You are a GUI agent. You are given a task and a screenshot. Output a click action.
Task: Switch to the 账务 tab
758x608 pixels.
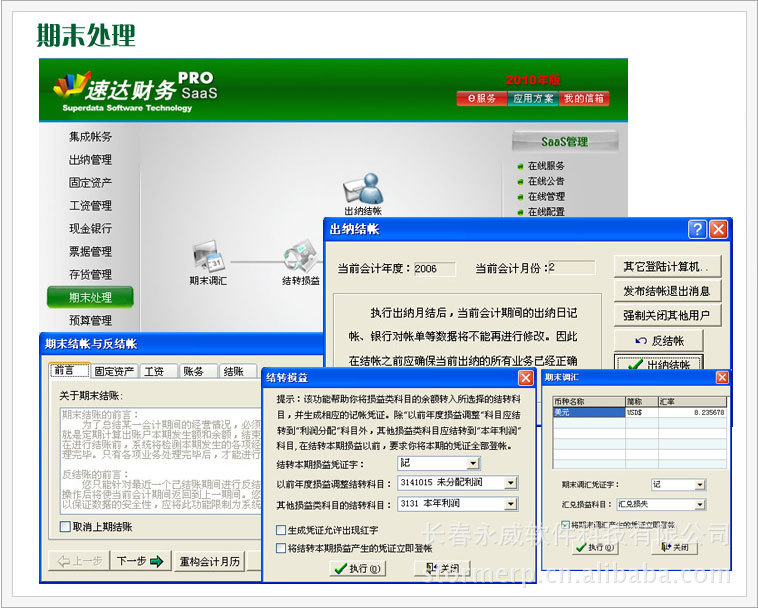198,371
